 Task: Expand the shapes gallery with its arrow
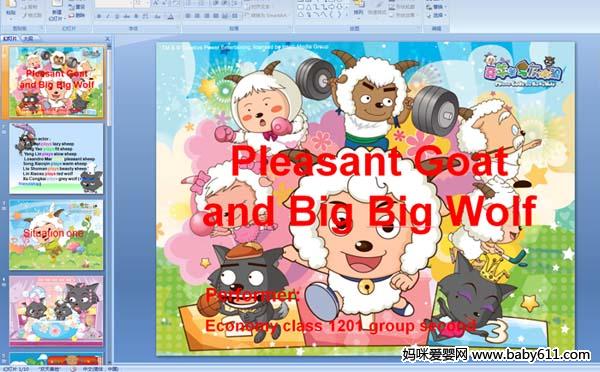pyautogui.click(x=348, y=16)
